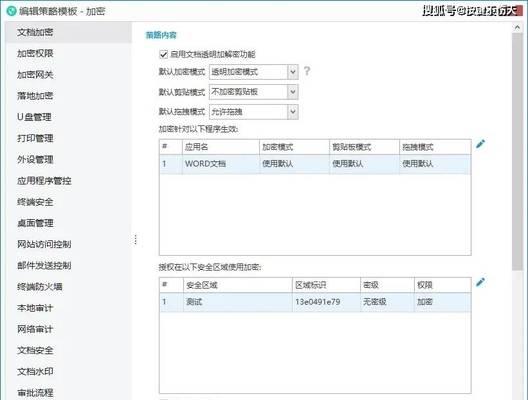528x400 pixels.
Task: Open 打印管理 settings
Action: (35, 138)
